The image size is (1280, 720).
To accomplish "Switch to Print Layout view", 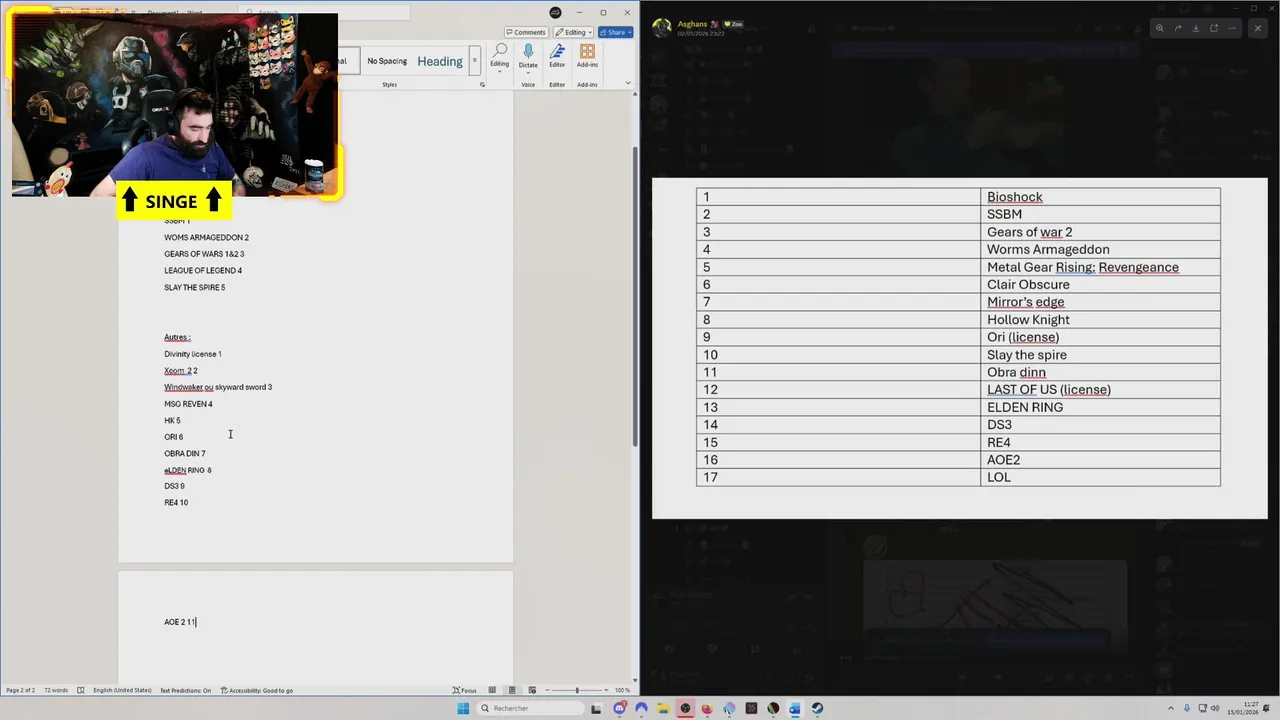I will [x=512, y=690].
